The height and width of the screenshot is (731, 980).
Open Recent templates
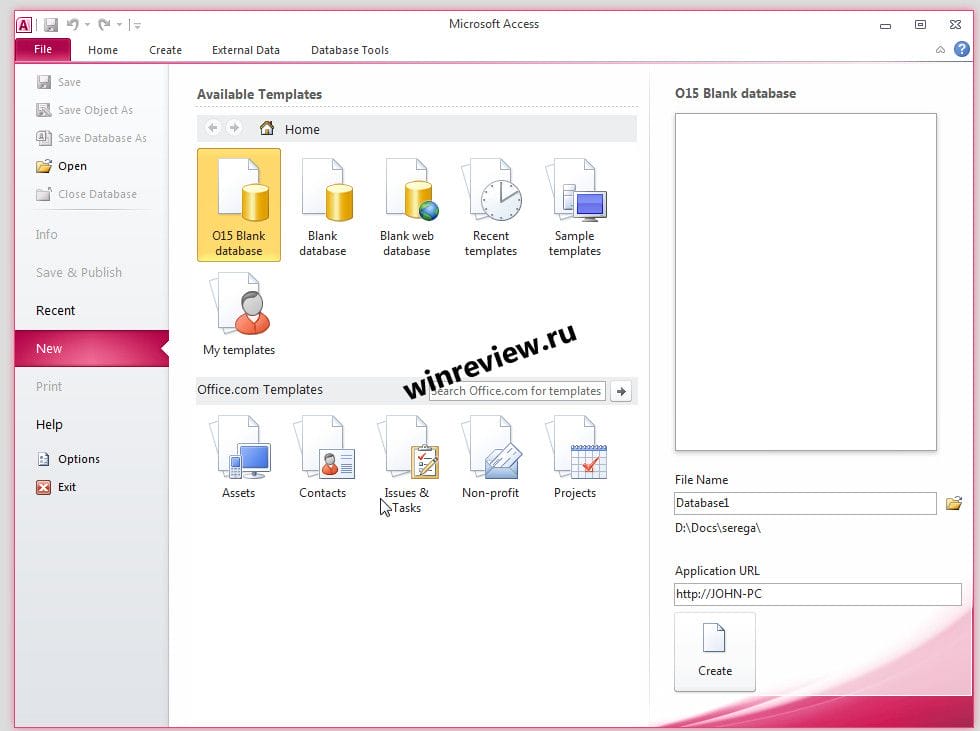click(x=491, y=207)
